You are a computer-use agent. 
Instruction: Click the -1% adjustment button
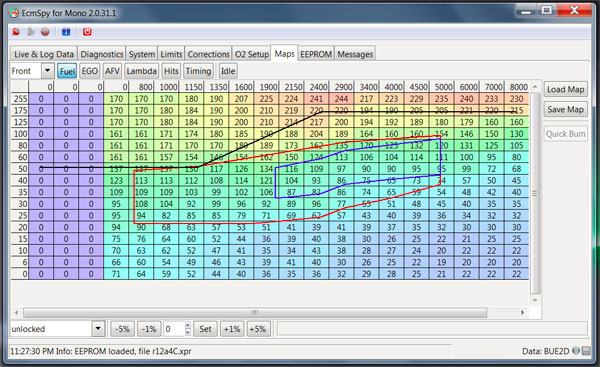pos(149,329)
